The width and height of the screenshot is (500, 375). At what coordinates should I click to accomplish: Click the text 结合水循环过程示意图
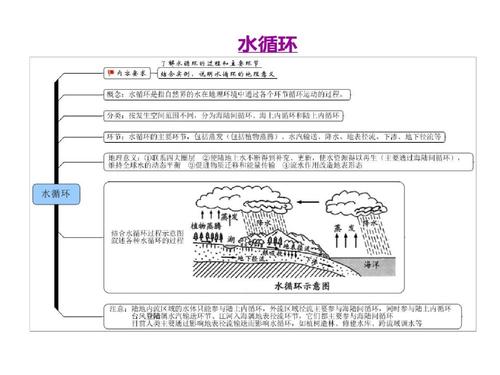[147, 233]
